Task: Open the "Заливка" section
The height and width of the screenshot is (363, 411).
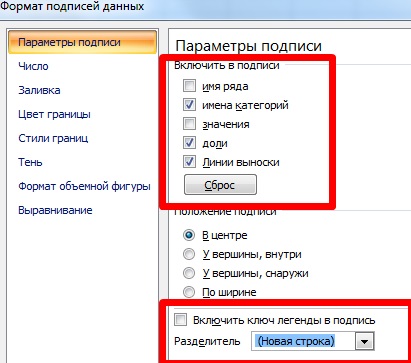Action: pos(39,90)
